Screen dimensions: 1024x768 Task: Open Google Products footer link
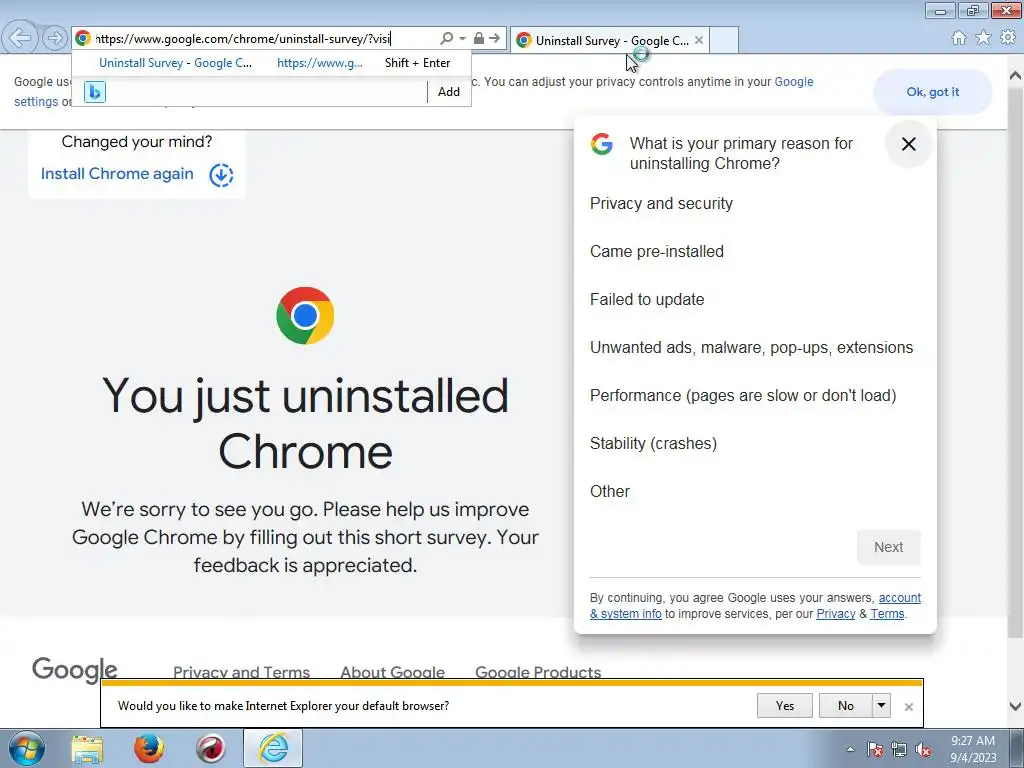point(538,672)
